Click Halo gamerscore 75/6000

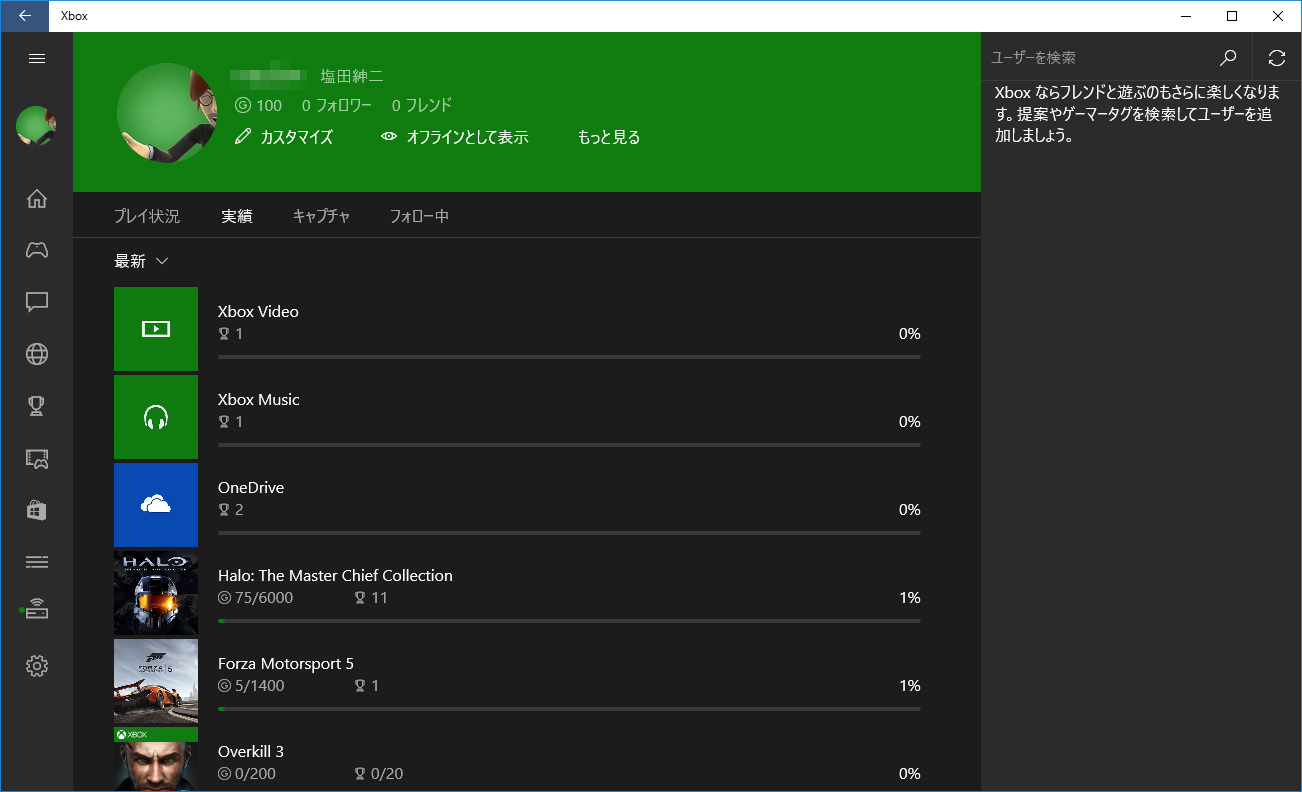tap(256, 598)
